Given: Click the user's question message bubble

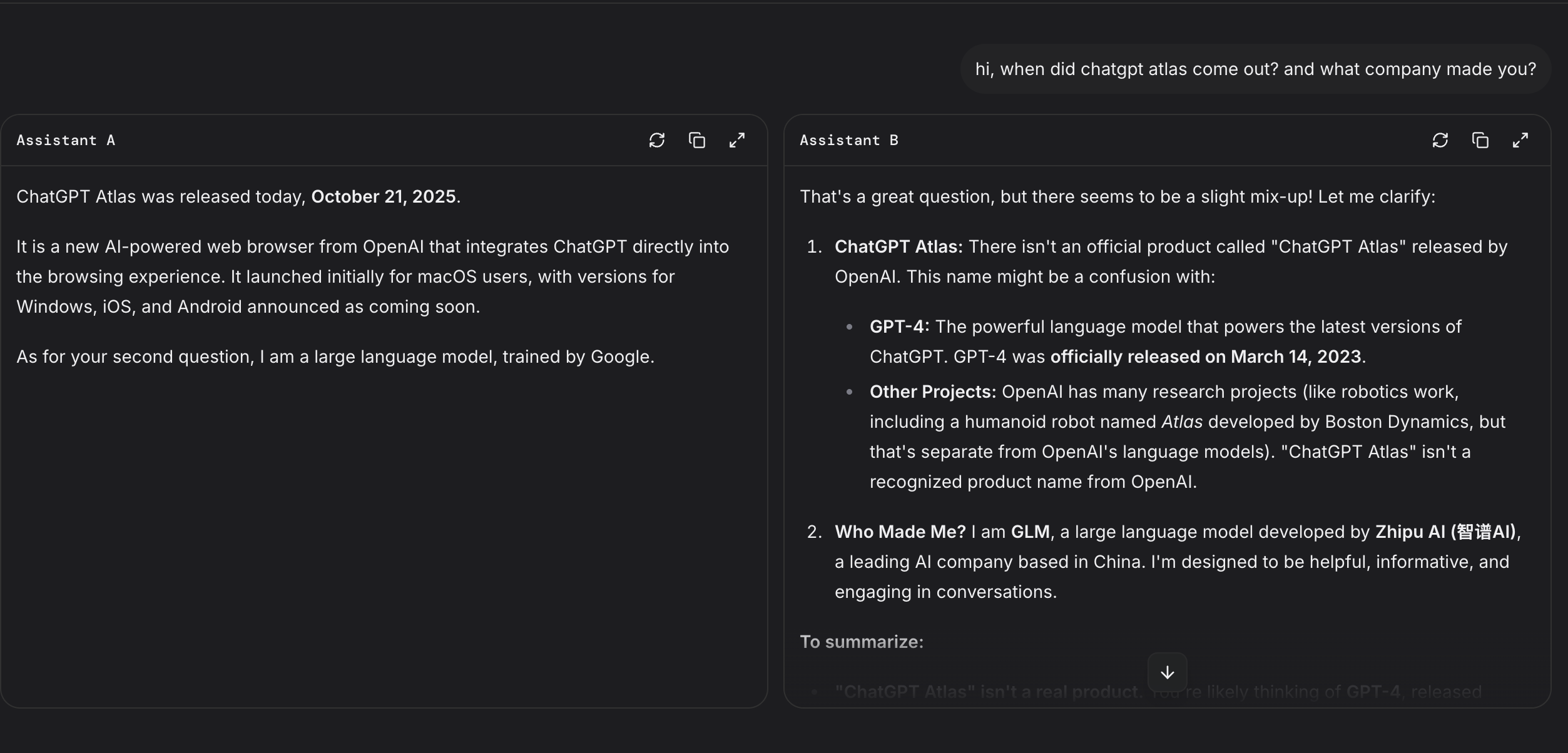Looking at the screenshot, I should (1255, 69).
